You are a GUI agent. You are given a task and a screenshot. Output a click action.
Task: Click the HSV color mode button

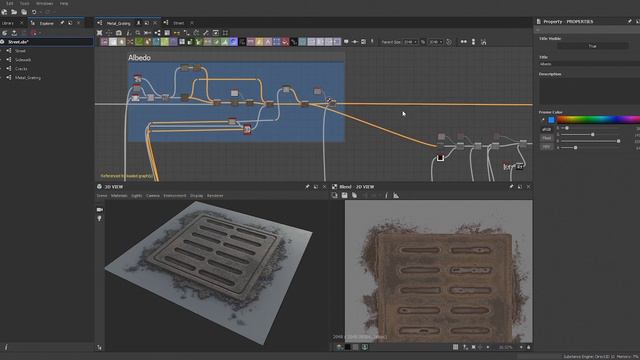[546, 147]
